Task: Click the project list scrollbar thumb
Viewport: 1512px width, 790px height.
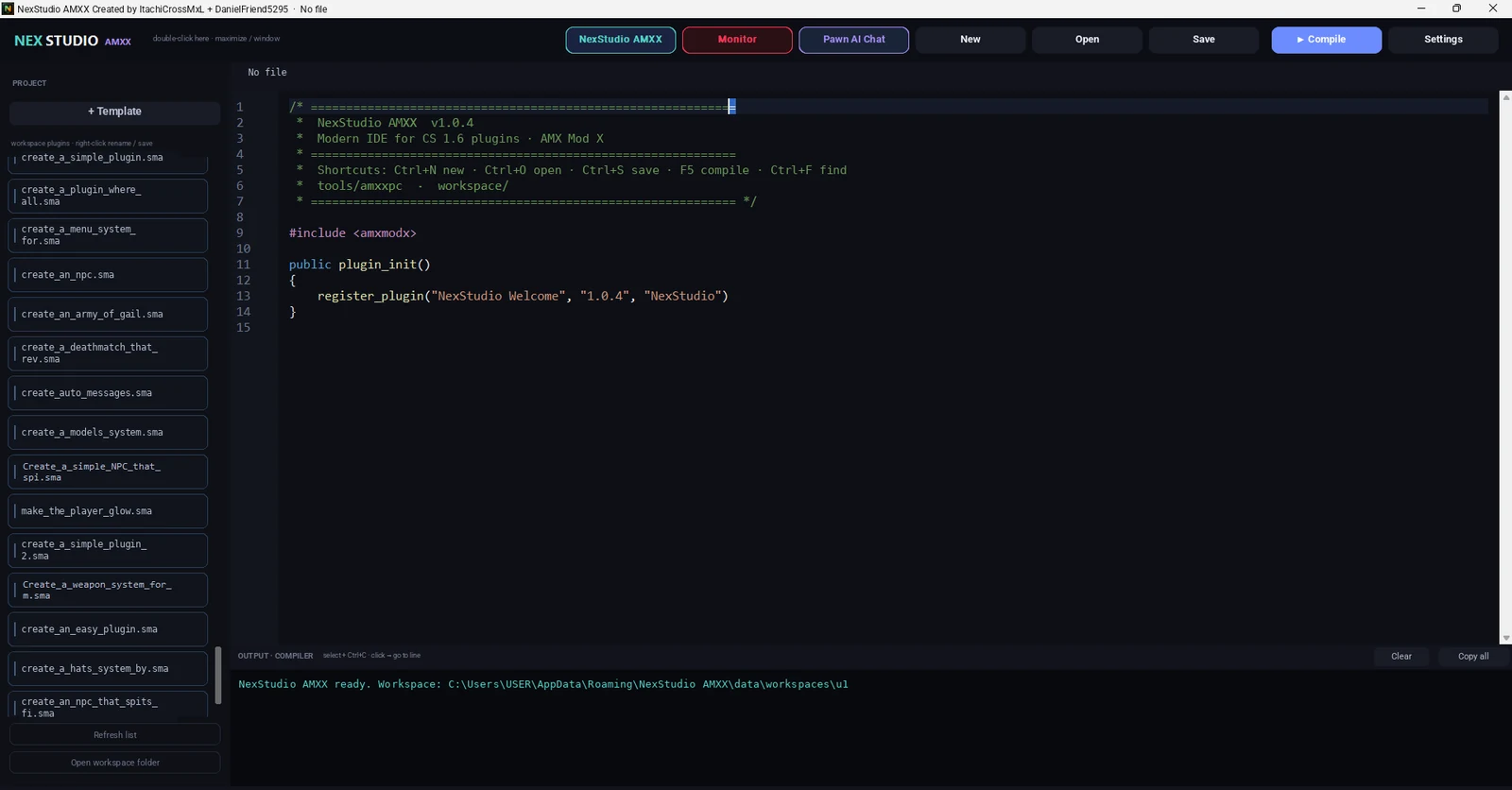Action: click(218, 675)
